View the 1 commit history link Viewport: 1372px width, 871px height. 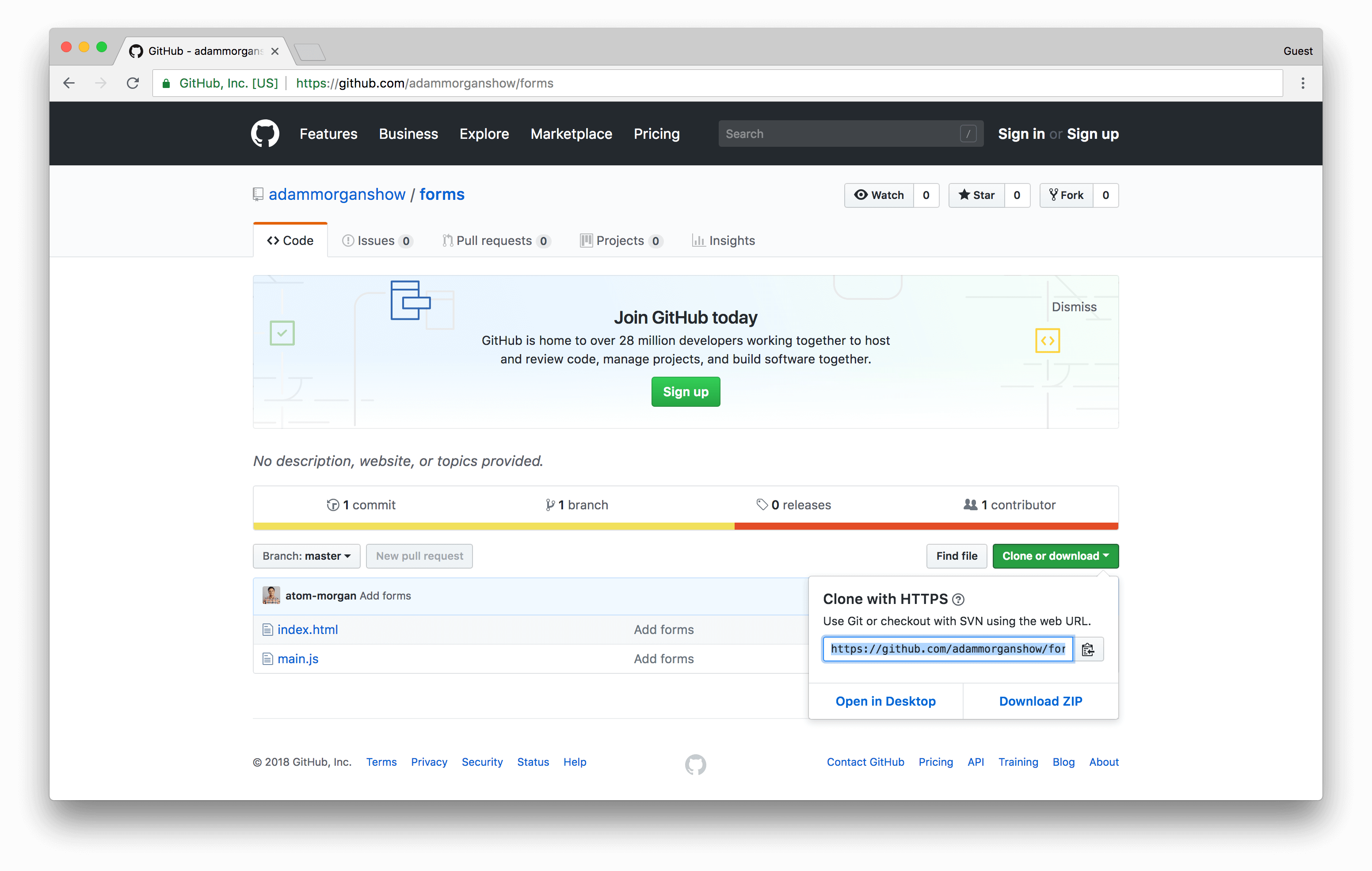point(361,505)
